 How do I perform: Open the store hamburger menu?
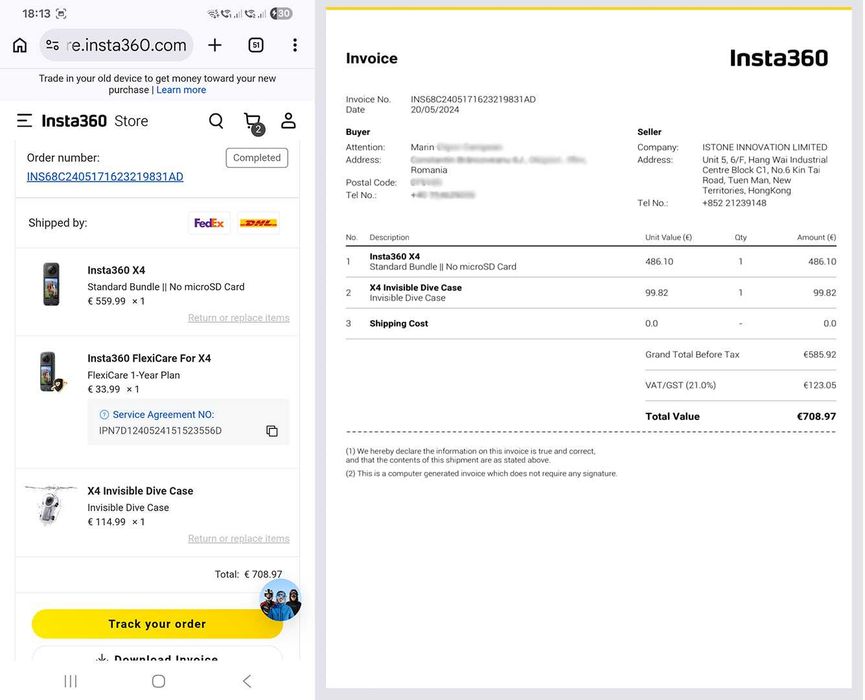pyautogui.click(x=24, y=121)
